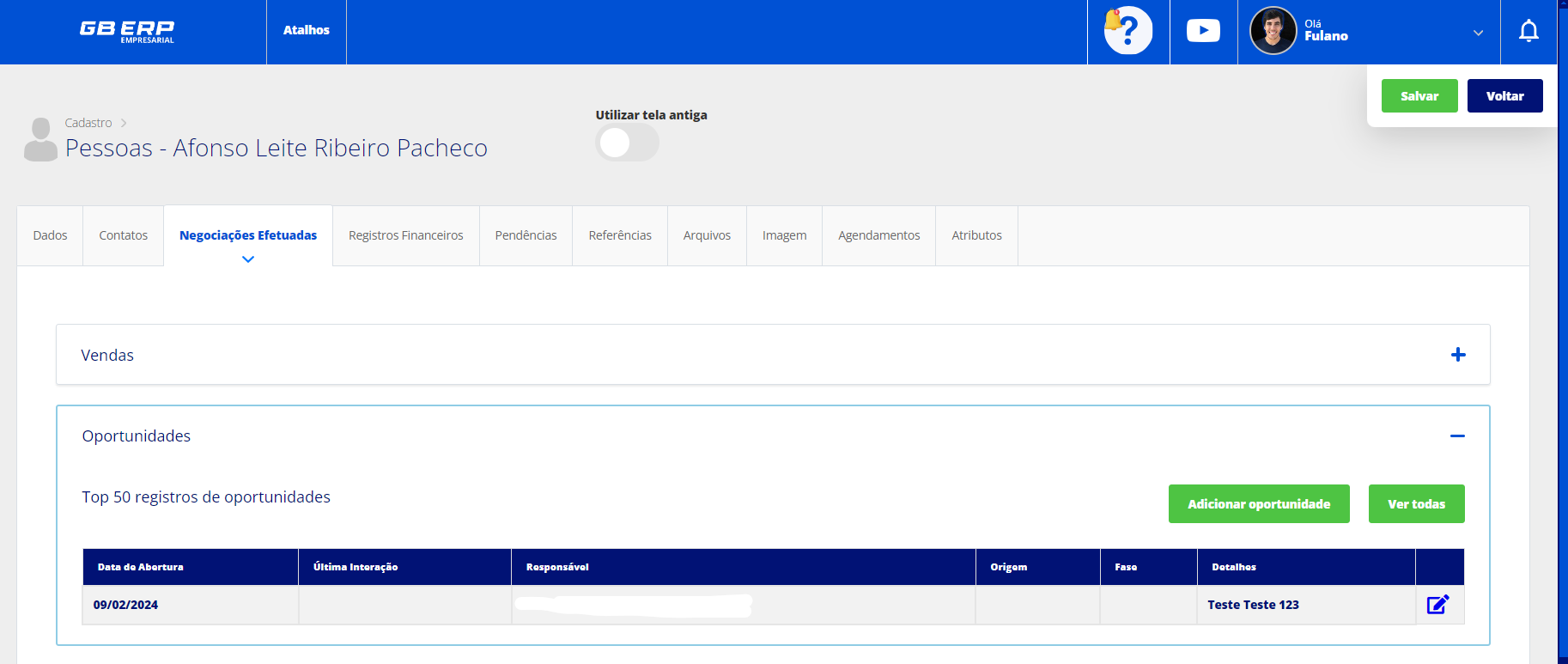
Task: Go to the Agendamentos tab
Action: tap(878, 235)
